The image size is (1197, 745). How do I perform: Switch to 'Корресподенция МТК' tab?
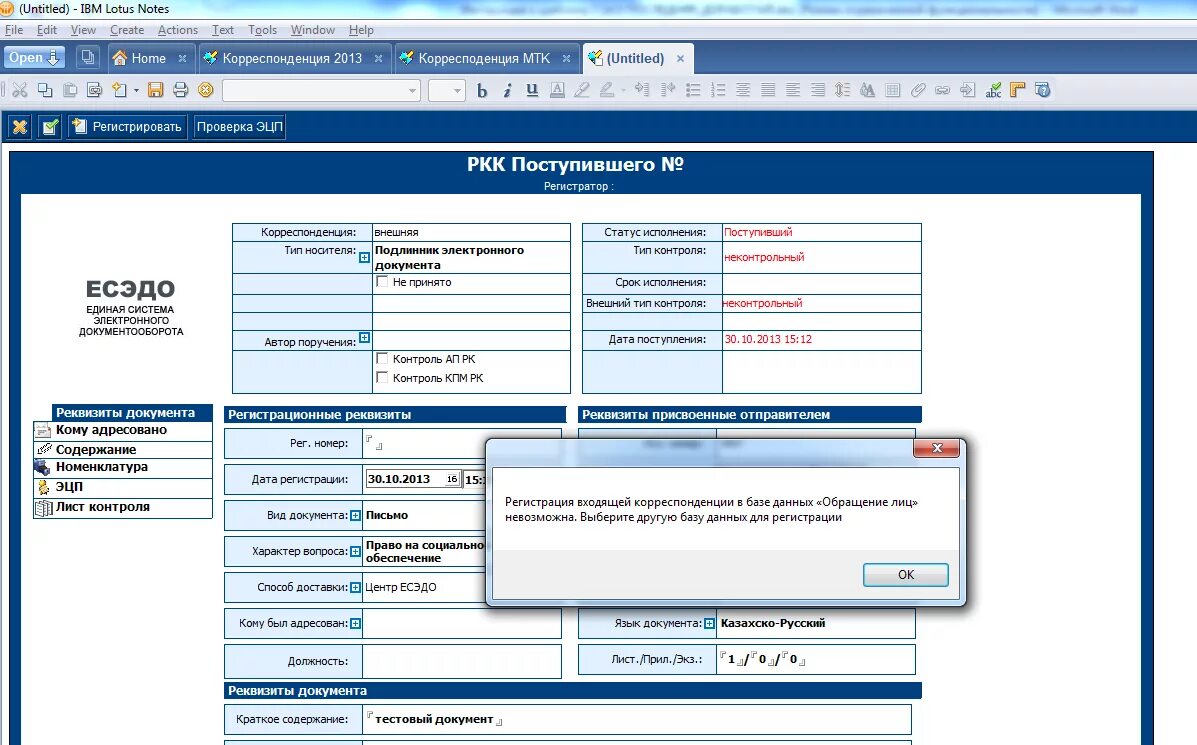(x=484, y=58)
